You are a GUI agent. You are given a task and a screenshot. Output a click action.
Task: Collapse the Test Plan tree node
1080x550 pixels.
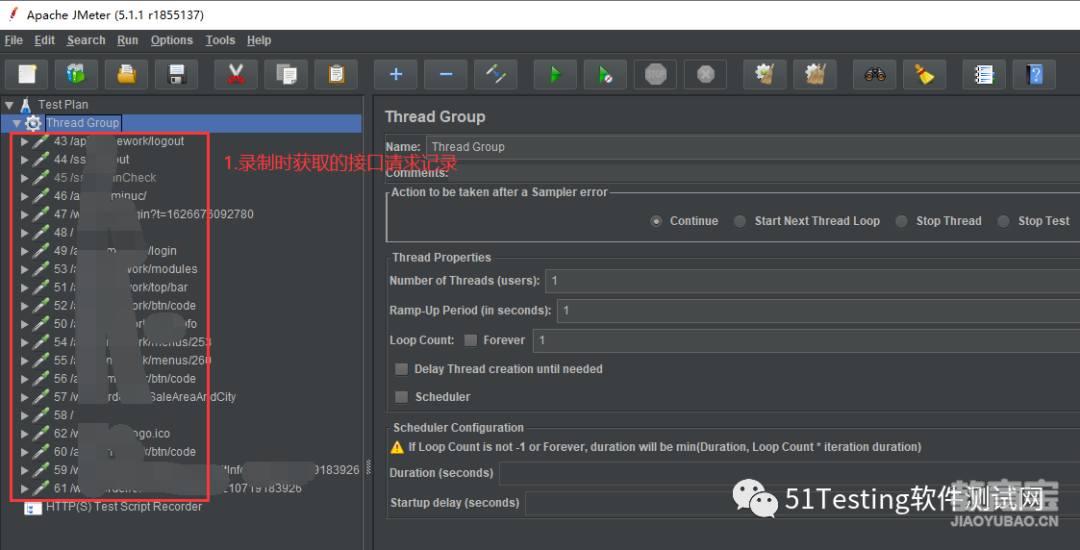click(9, 105)
